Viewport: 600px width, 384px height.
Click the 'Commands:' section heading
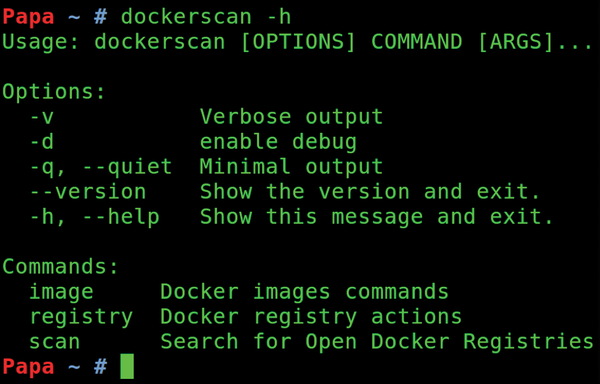60,267
